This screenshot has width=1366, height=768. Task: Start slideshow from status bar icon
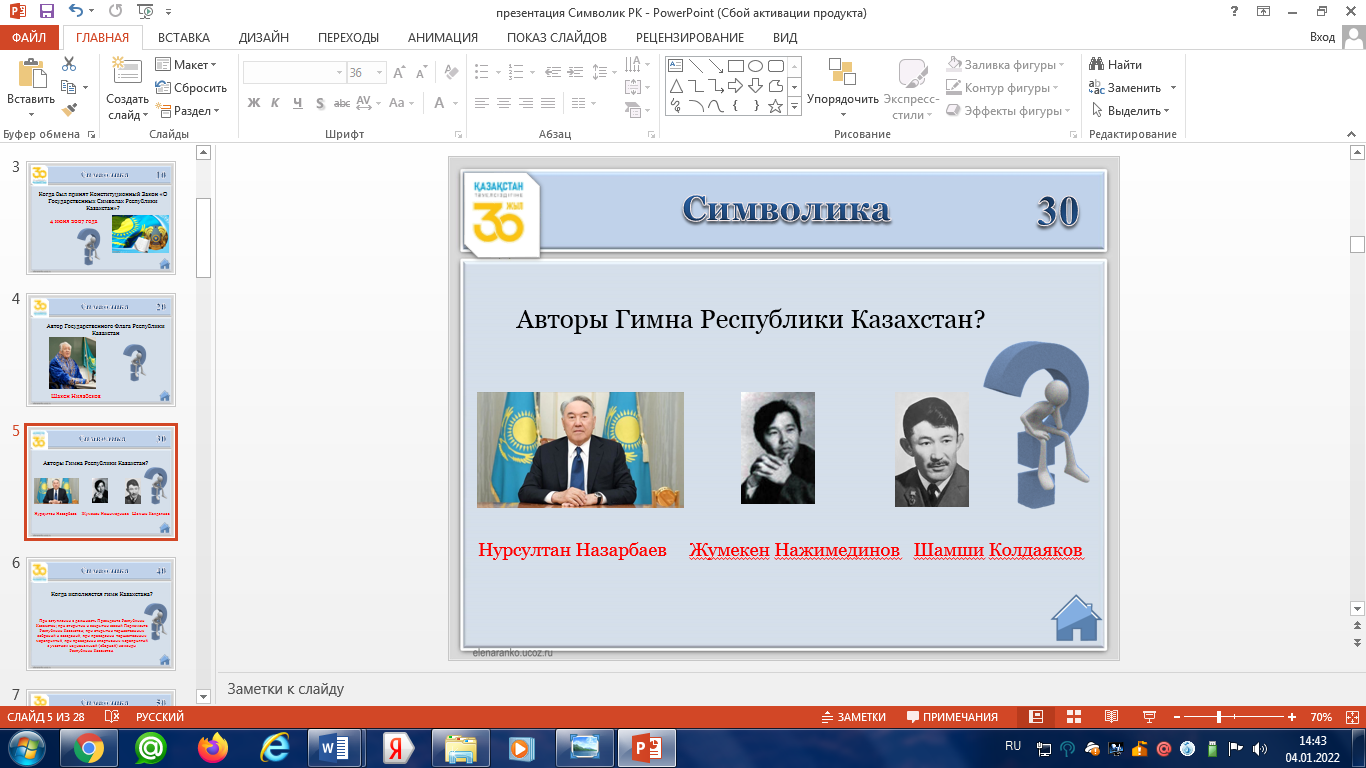[1148, 717]
